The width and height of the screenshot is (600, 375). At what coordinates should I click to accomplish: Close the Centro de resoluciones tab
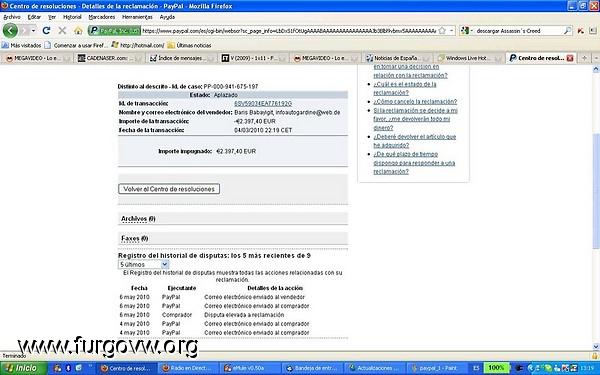pos(570,58)
